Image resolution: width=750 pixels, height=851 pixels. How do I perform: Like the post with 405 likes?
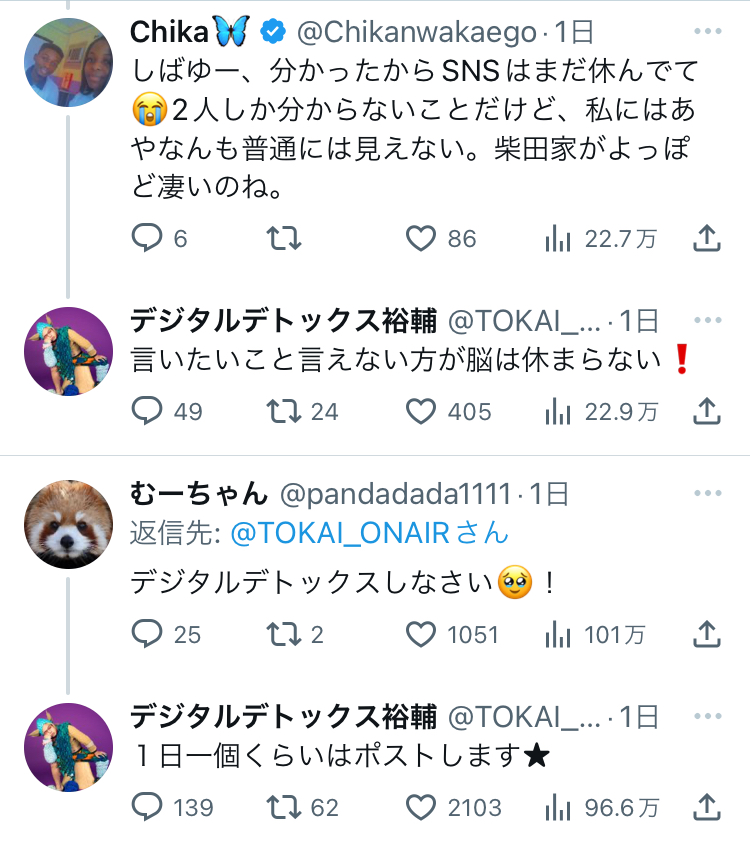(x=422, y=411)
